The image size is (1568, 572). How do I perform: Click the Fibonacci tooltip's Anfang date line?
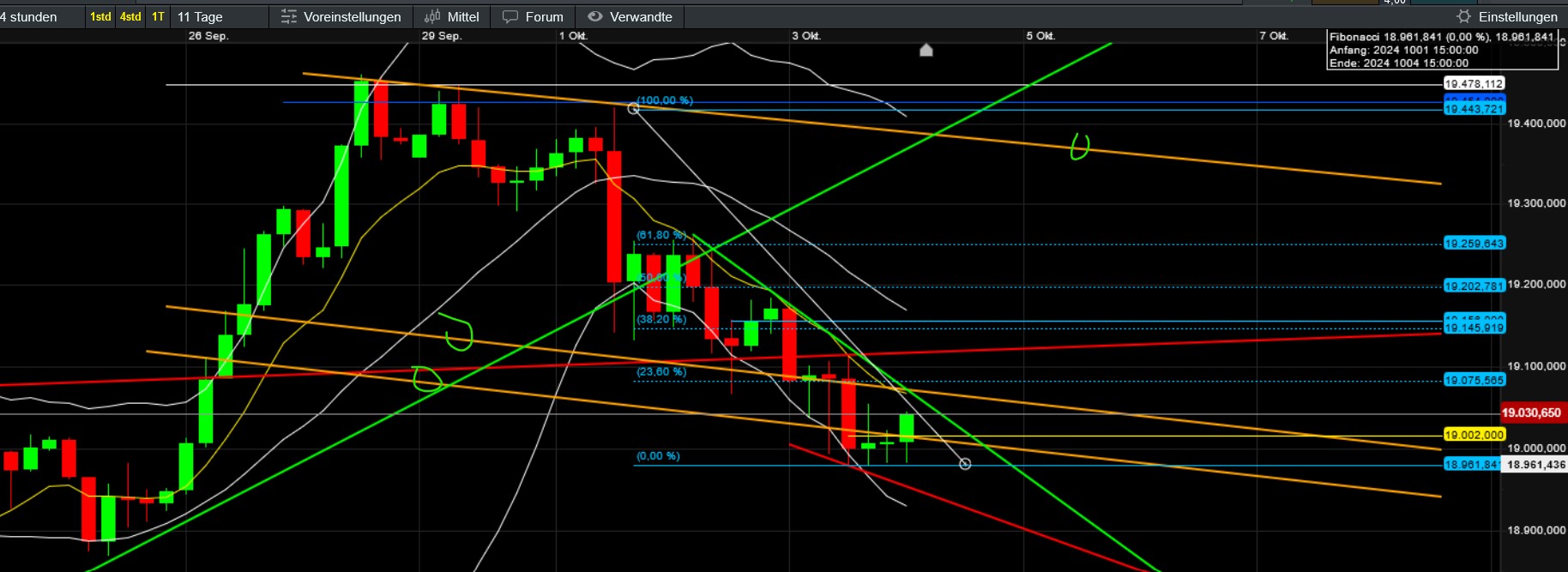coord(1404,50)
